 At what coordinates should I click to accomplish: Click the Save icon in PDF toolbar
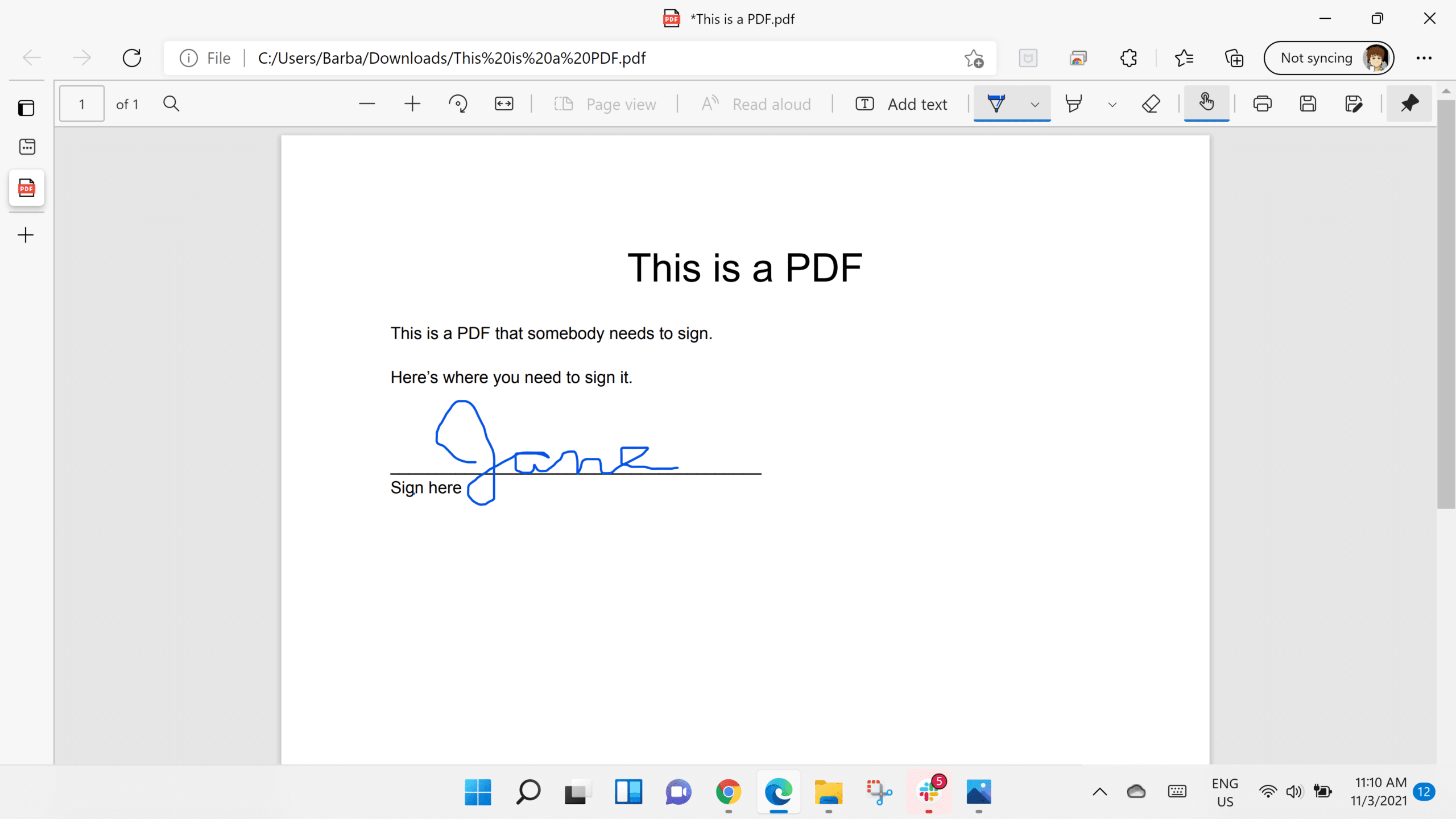click(1308, 104)
